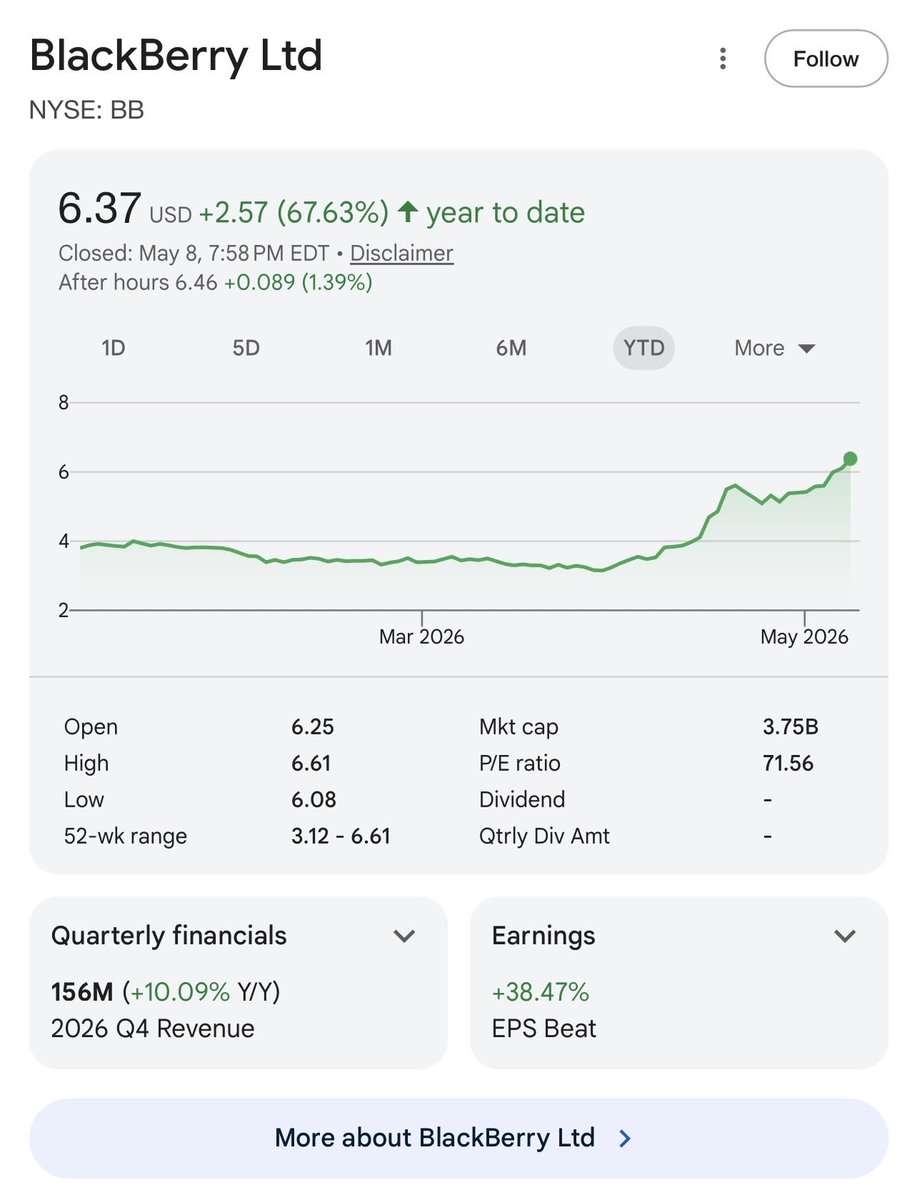Screen dimensions: 917x1200
Task: Open the Disclaimer link
Action: tap(401, 253)
